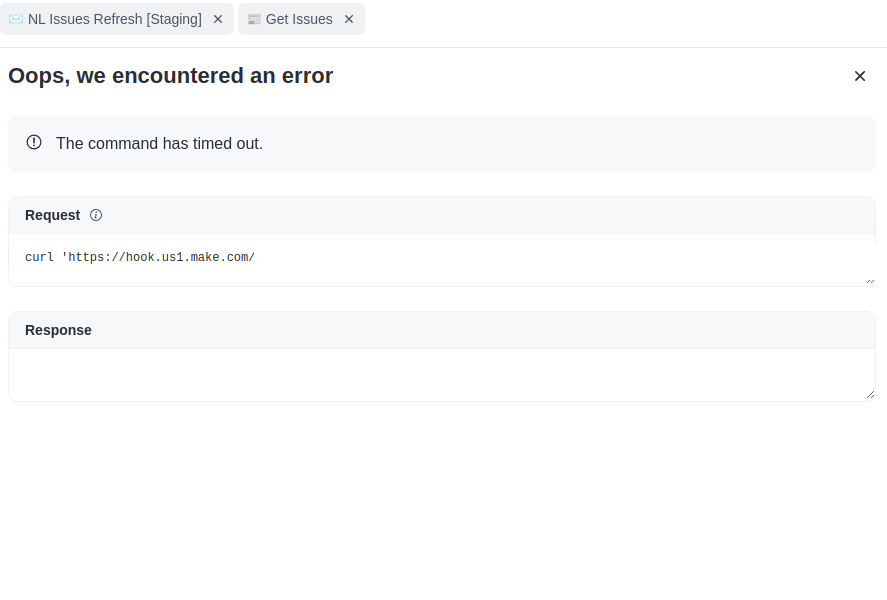The height and width of the screenshot is (600, 887).
Task: Click the exclamation alert icon in the banner
Action: pos(34,143)
